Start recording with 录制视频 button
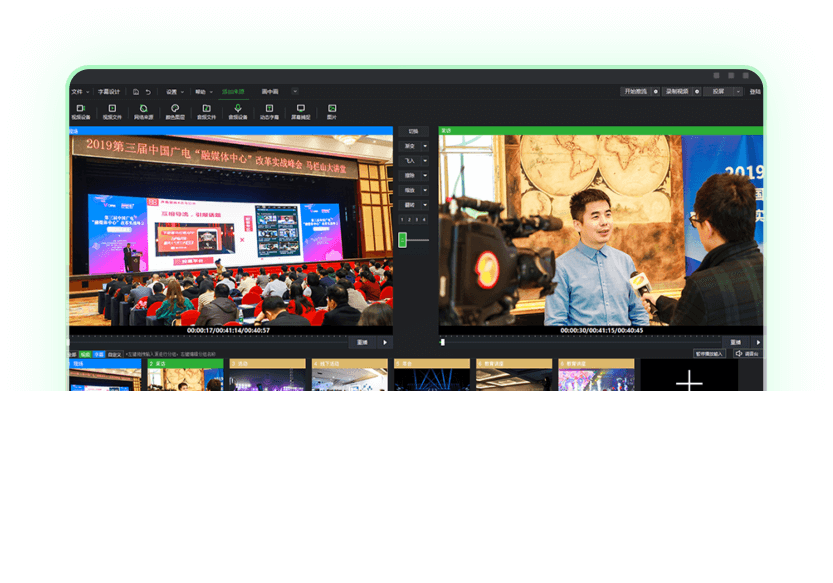833x583 pixels. pos(677,91)
